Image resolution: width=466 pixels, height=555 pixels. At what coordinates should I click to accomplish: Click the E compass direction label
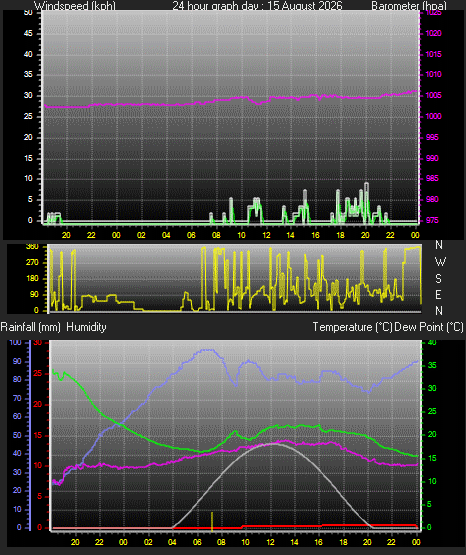click(438, 294)
